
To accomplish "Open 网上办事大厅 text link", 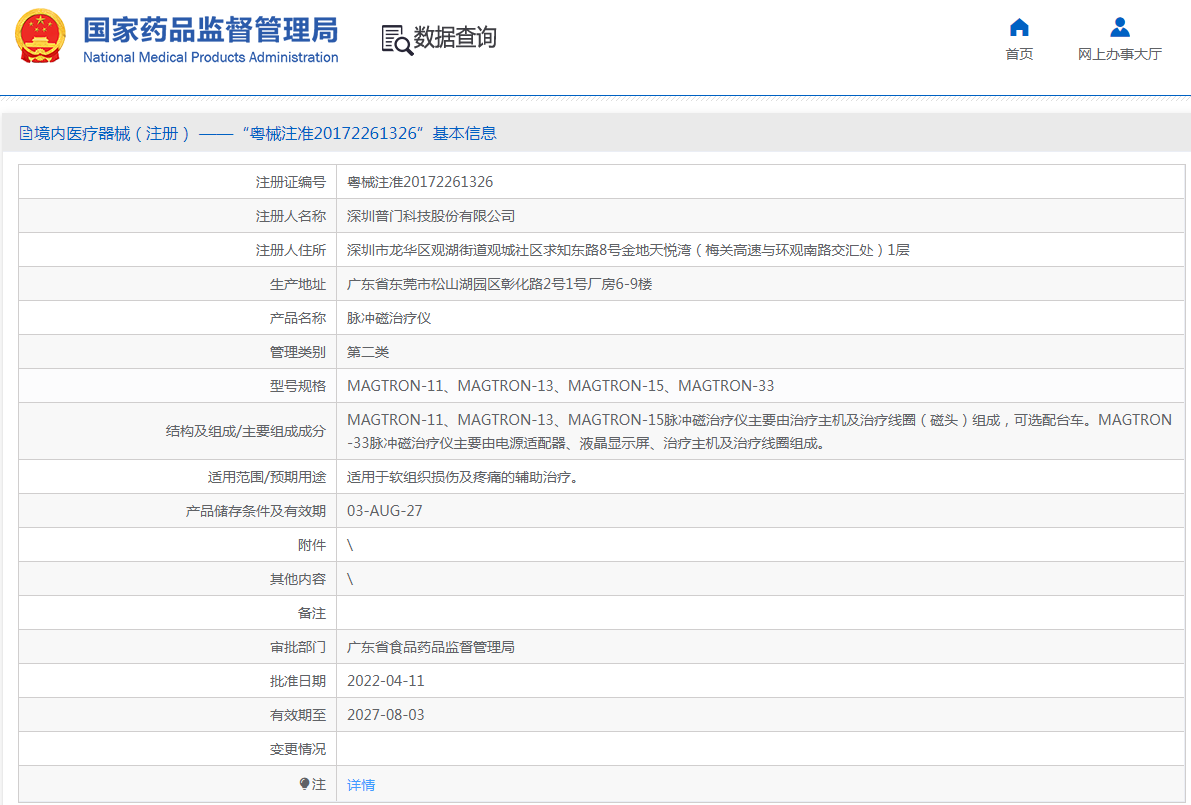I will point(1120,54).
